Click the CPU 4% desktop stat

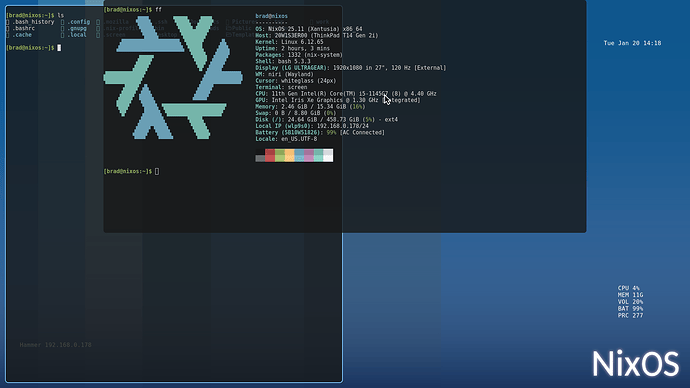tap(628, 289)
